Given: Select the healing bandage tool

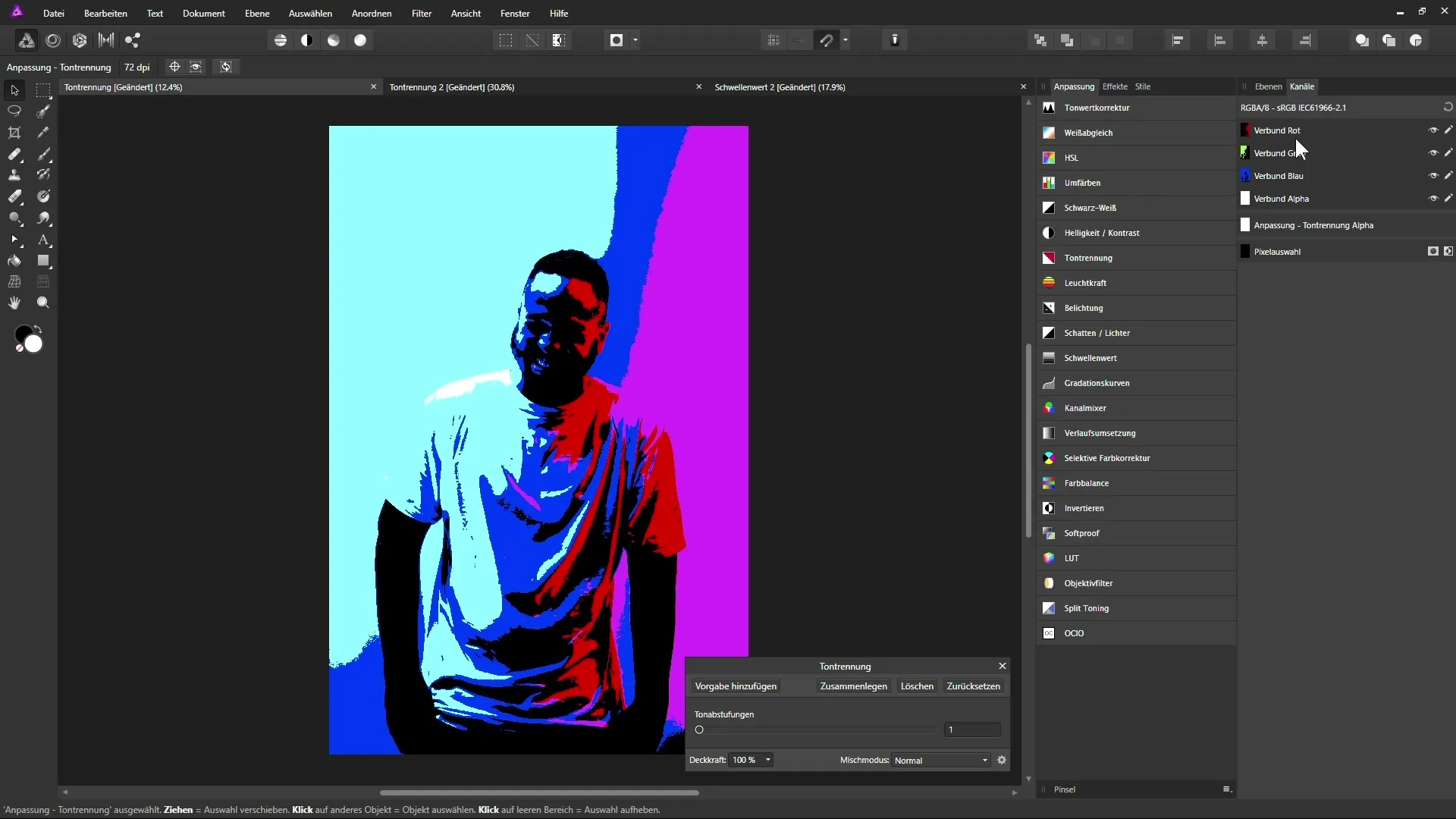Looking at the screenshot, I should (x=14, y=154).
